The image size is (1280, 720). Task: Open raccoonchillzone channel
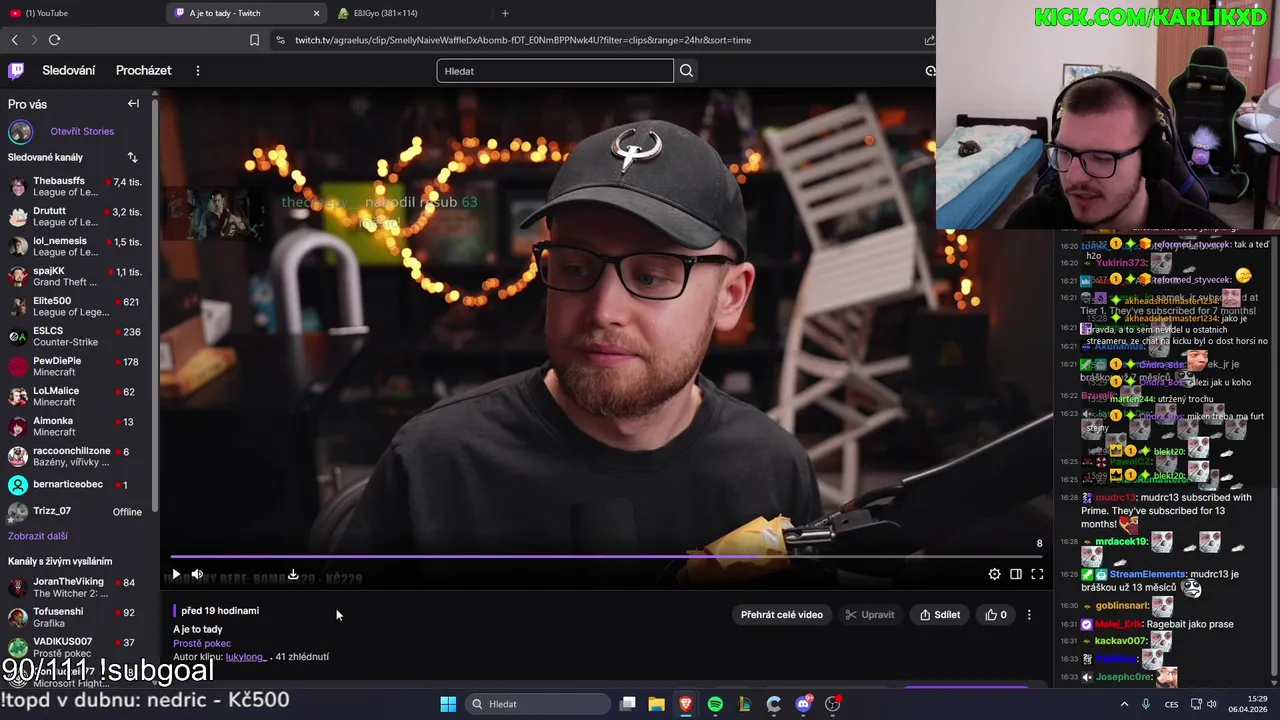pos(75,457)
